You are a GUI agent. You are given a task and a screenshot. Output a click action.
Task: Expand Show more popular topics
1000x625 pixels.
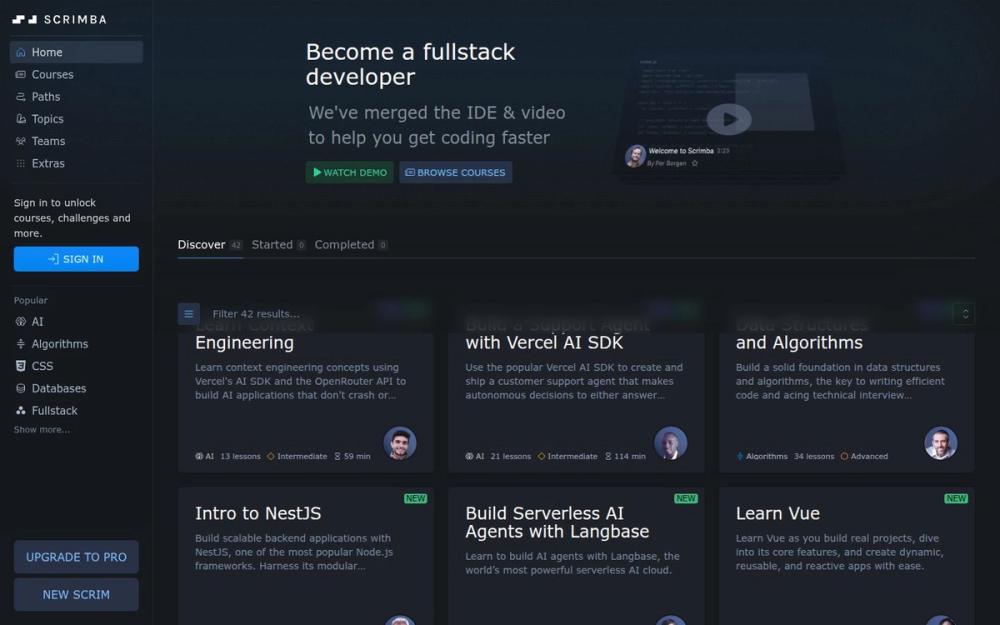tap(42, 430)
